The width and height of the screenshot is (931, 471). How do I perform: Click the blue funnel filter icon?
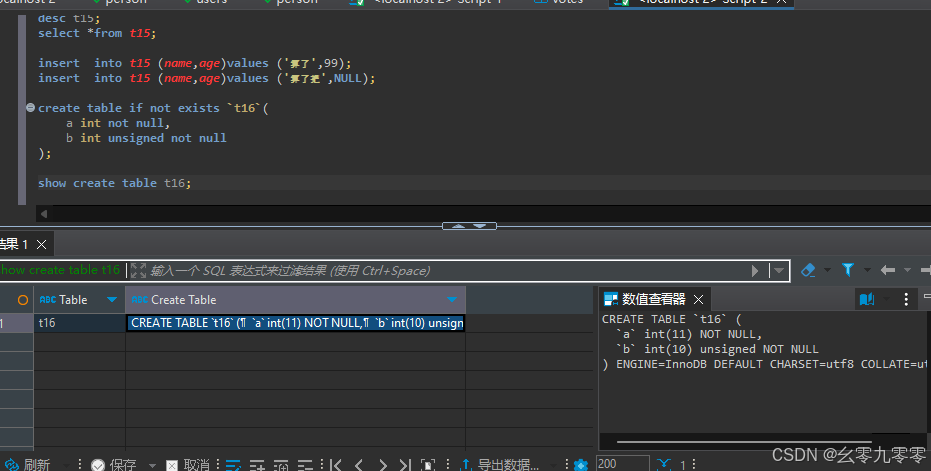(x=848, y=270)
